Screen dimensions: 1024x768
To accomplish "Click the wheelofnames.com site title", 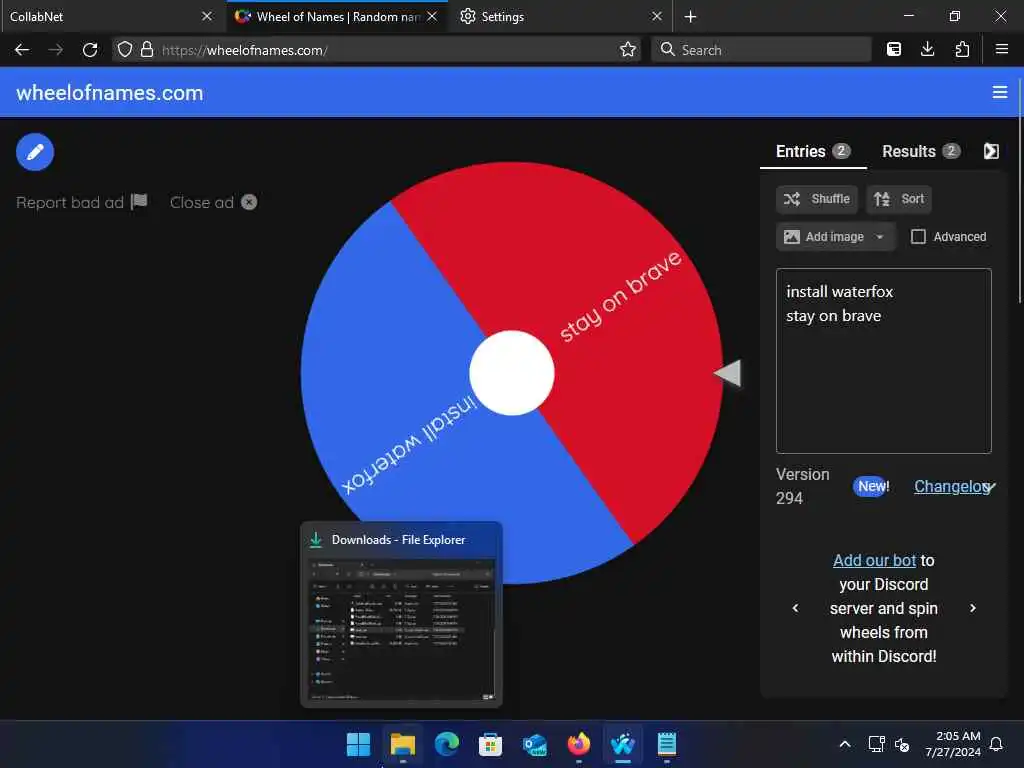I will pyautogui.click(x=109, y=93).
